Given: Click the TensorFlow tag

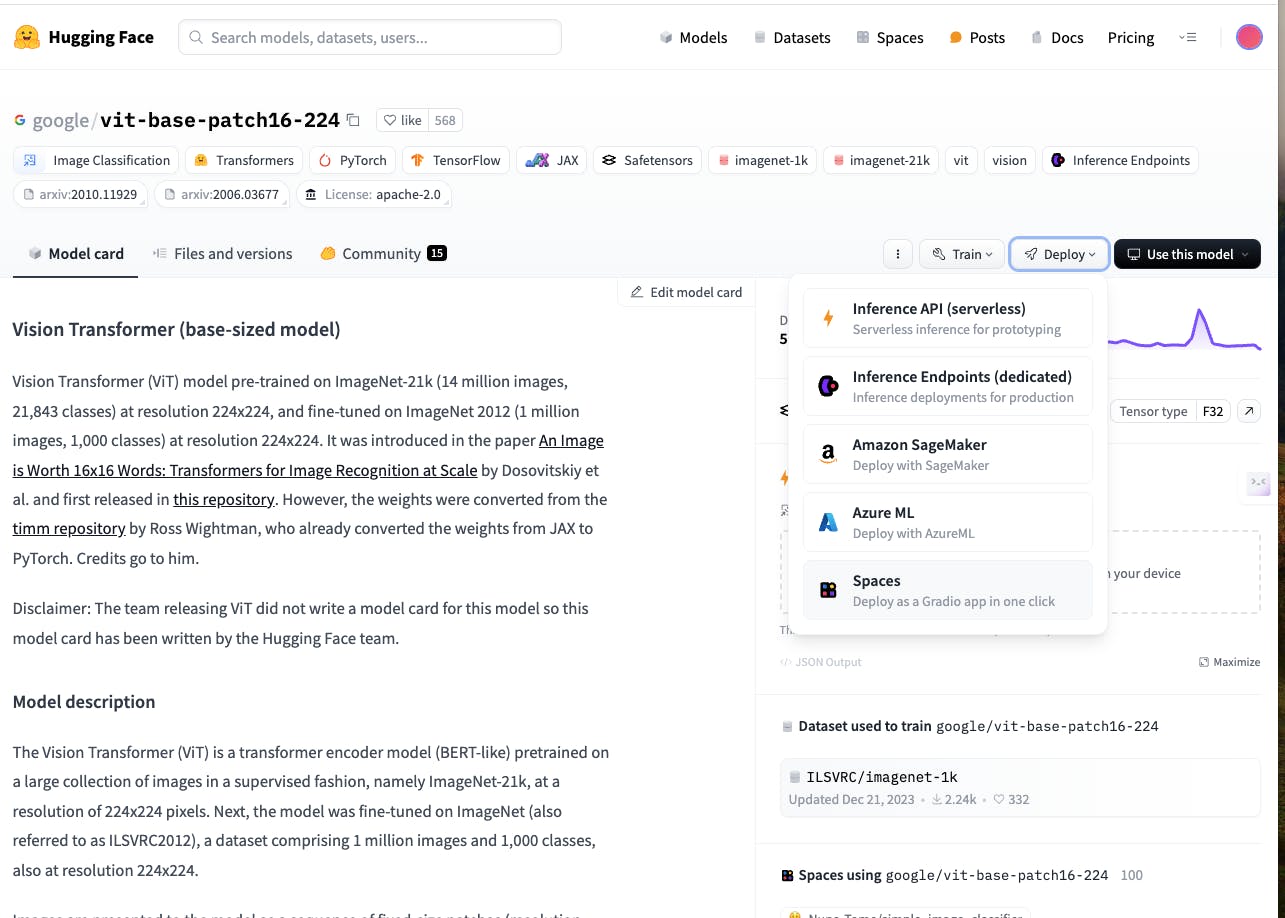Looking at the screenshot, I should (x=456, y=160).
